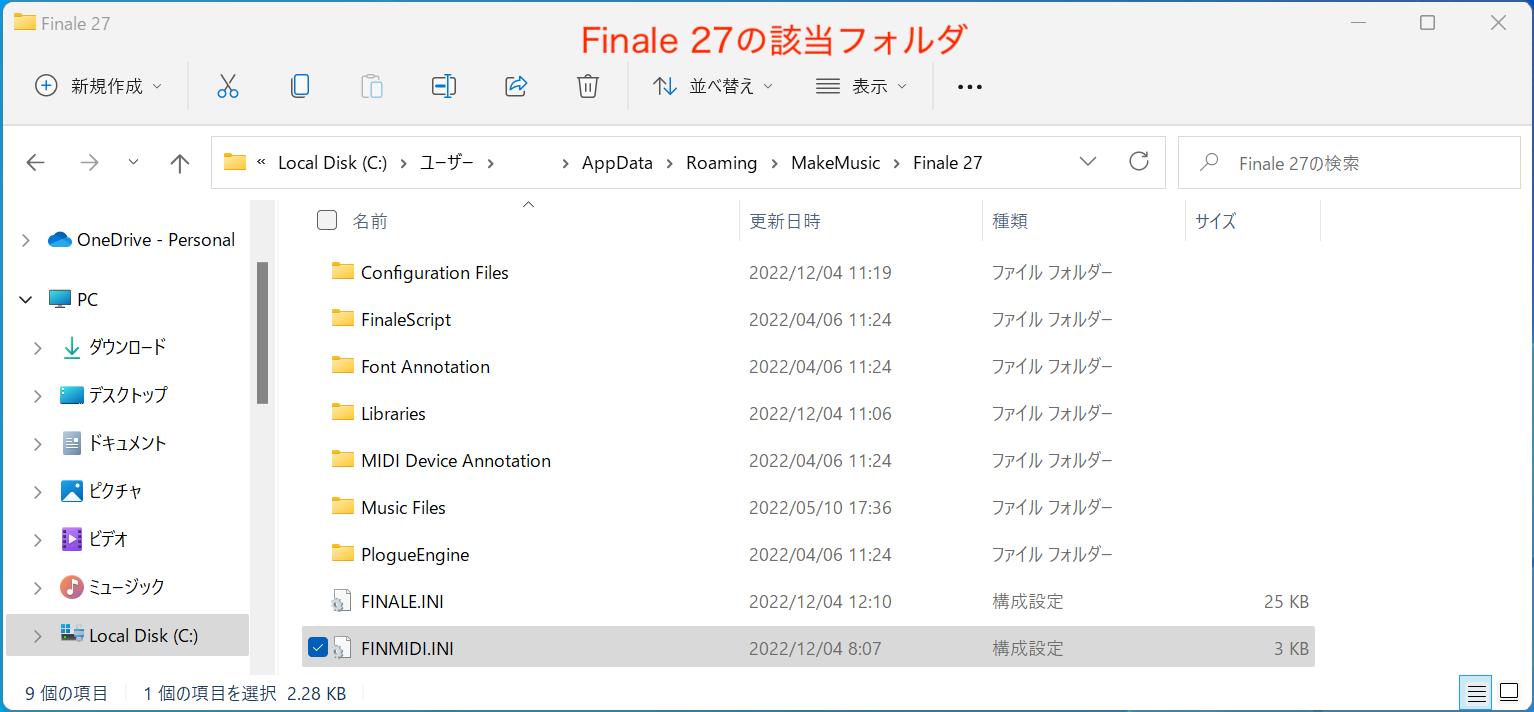This screenshot has height=712, width=1534.
Task: Navigate to AppData in breadcrumb
Action: pos(617,163)
